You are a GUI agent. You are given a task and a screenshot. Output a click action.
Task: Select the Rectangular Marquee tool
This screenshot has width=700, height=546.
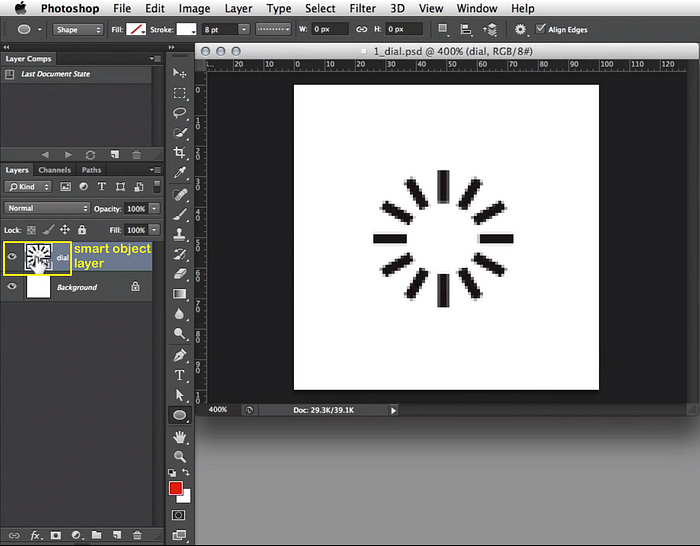pyautogui.click(x=179, y=93)
